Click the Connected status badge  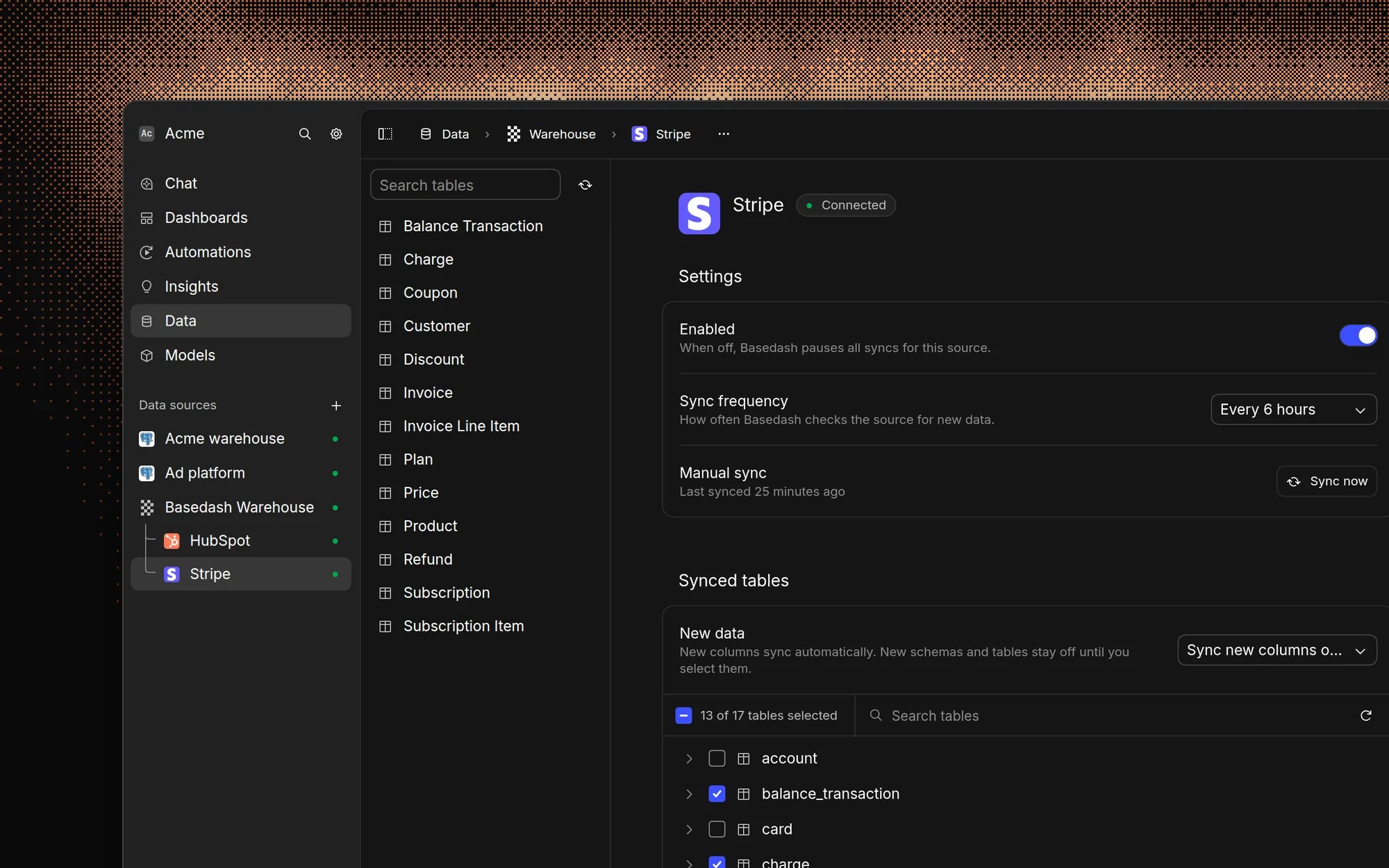[846, 206]
